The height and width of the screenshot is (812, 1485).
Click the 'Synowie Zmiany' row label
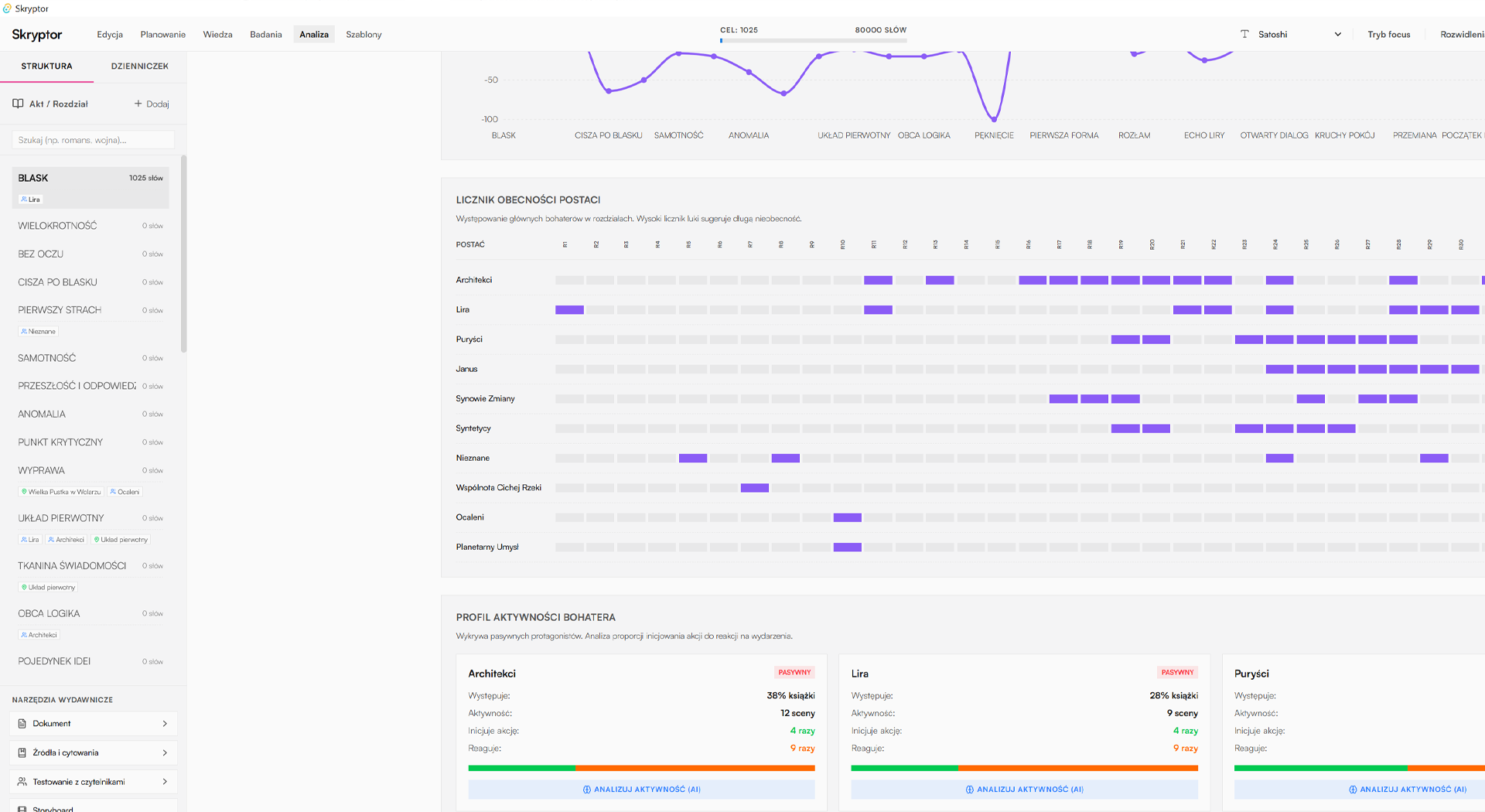pos(485,399)
